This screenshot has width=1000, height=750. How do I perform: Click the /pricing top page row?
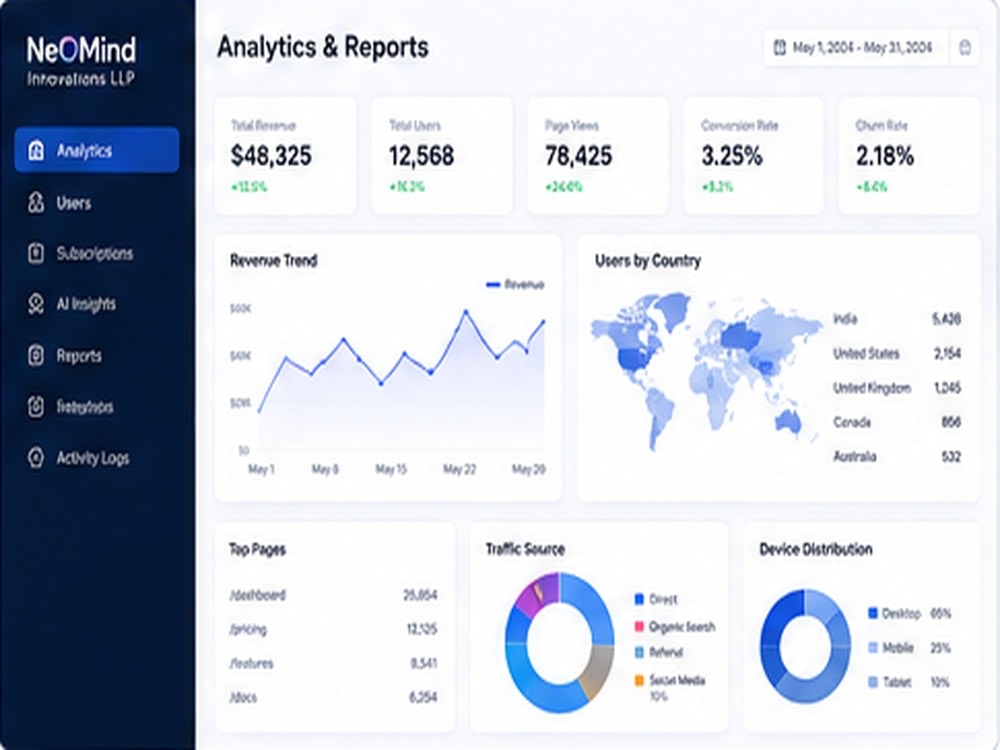tap(334, 629)
